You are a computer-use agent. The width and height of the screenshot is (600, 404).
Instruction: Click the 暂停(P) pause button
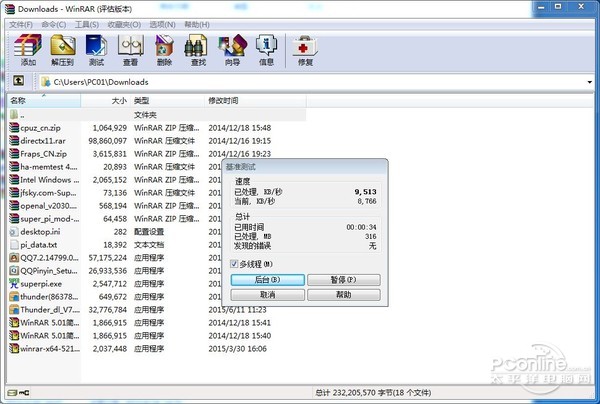click(344, 280)
